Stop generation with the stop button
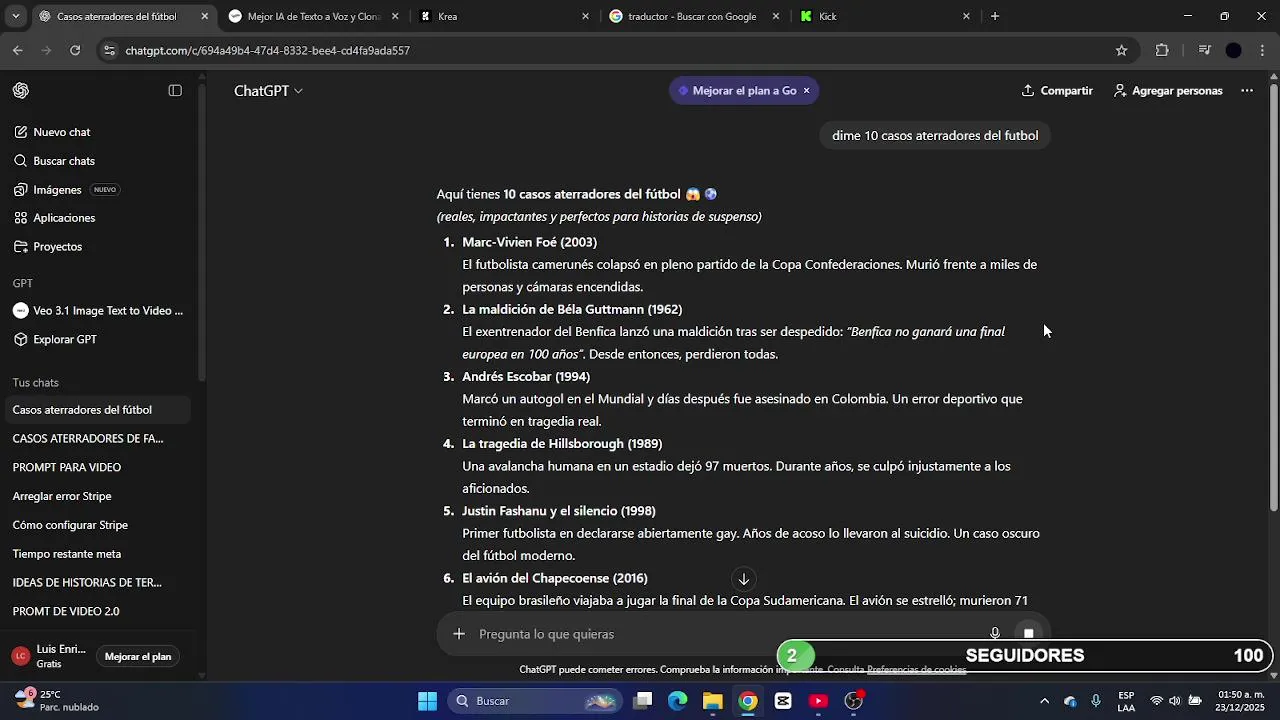This screenshot has width=1280, height=720. (x=1028, y=634)
